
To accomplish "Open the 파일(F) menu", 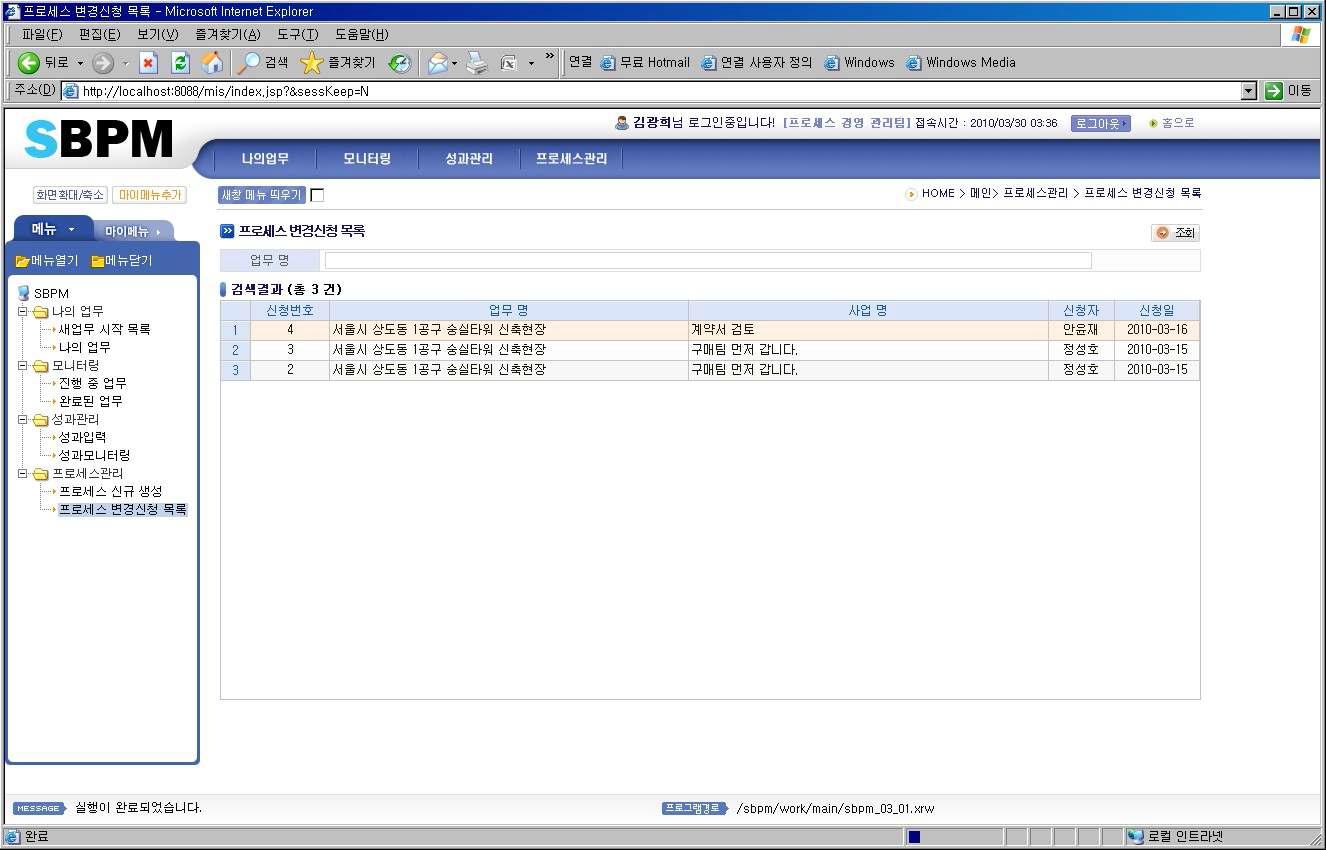I will point(42,35).
